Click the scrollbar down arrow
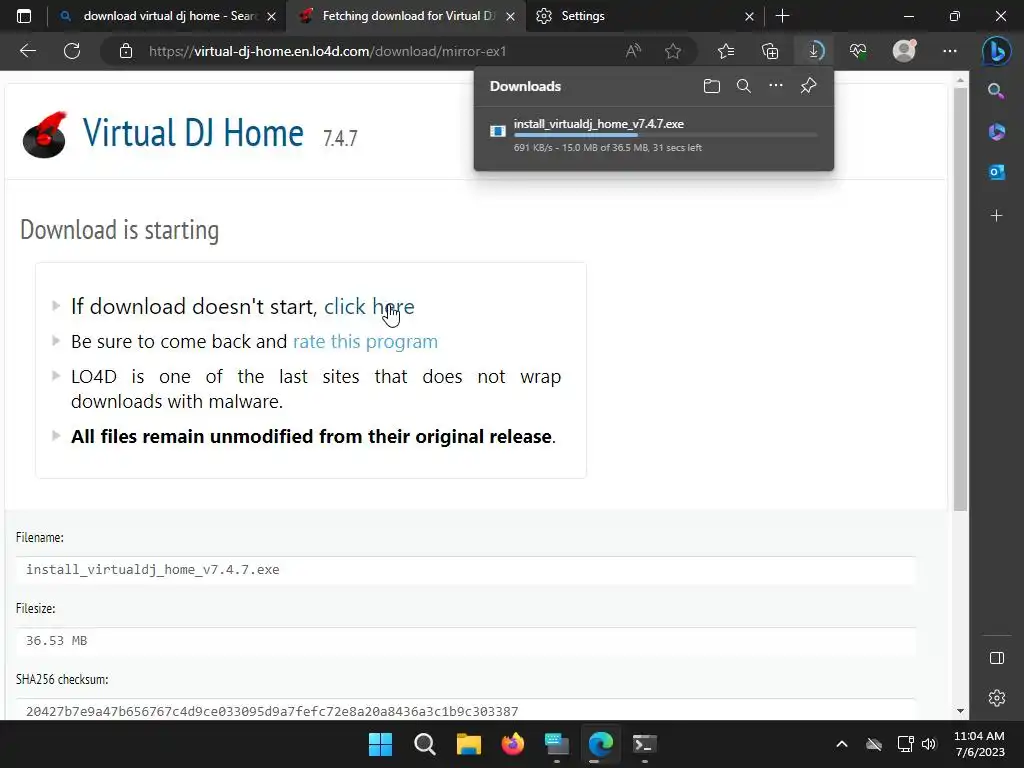This screenshot has width=1024, height=768. coord(960,711)
